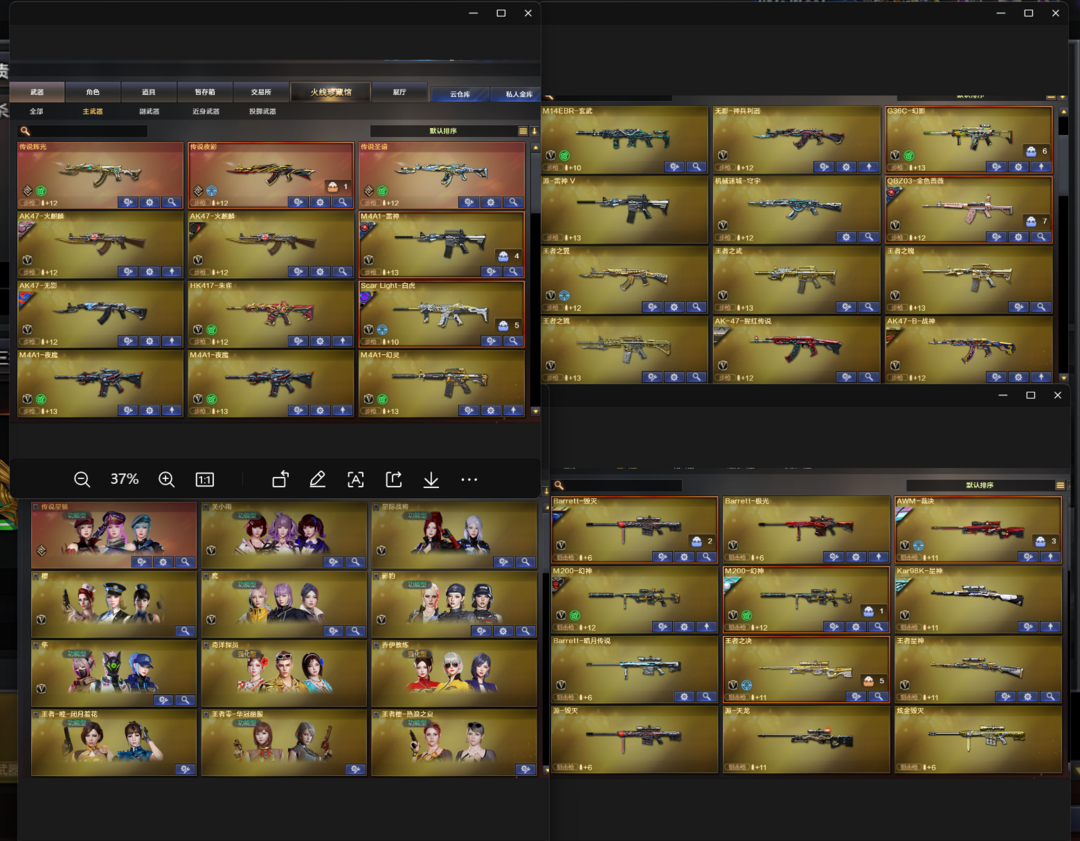Click the magnifier on Barrett-暗月传说 card
The width and height of the screenshot is (1080, 841).
[706, 696]
